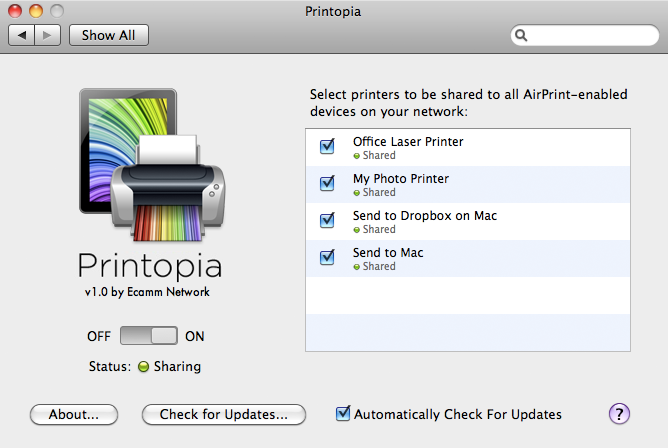Uncheck Send to Dropbox on Mac checkbox
This screenshot has height=448, width=668.
[x=327, y=220]
